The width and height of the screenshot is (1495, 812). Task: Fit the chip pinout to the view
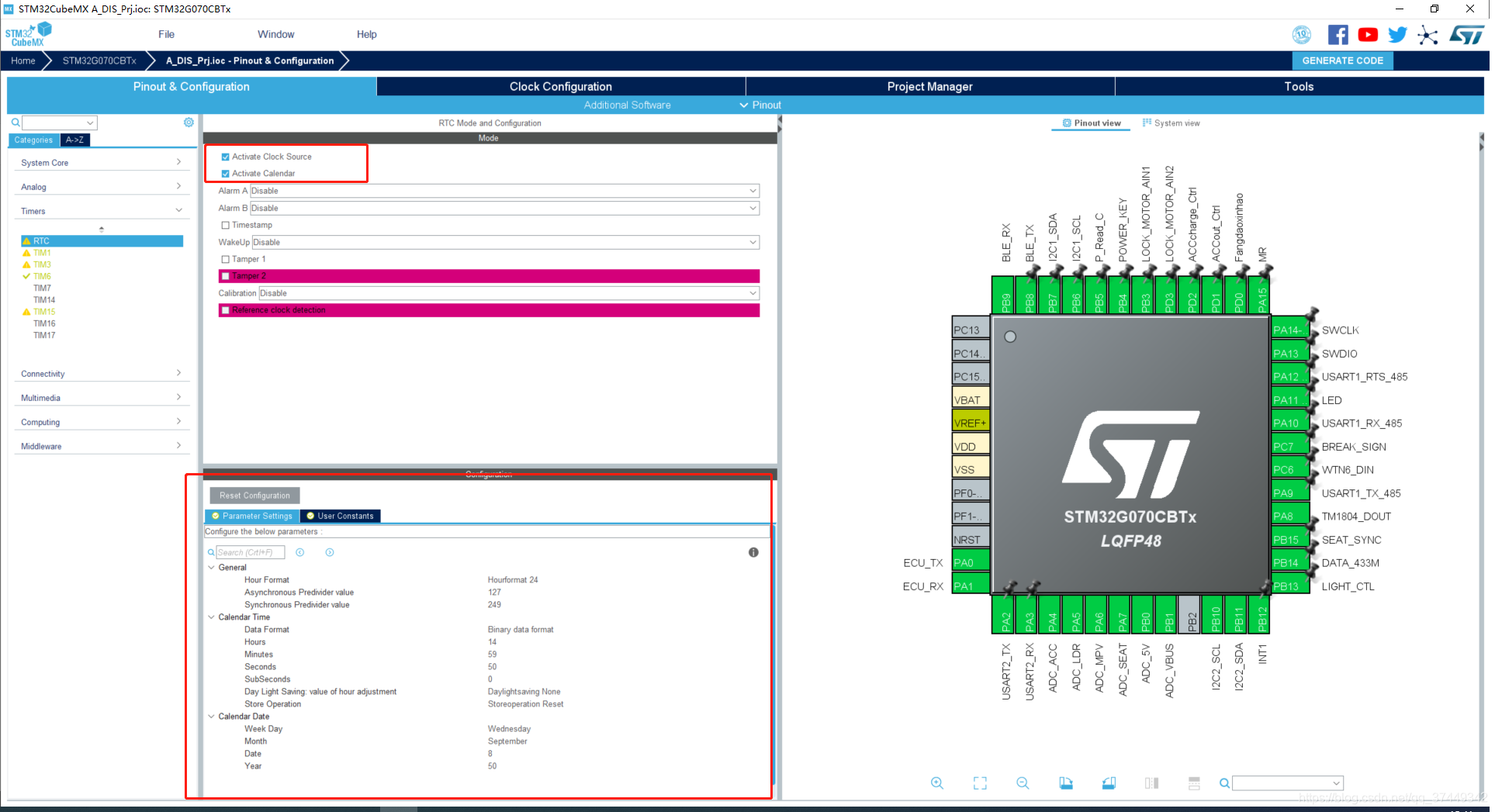pos(980,783)
